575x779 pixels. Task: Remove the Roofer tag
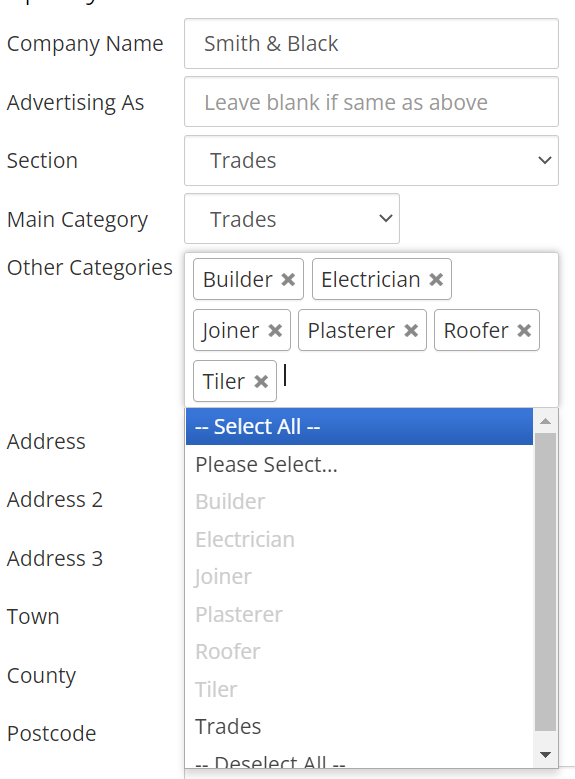(x=524, y=330)
